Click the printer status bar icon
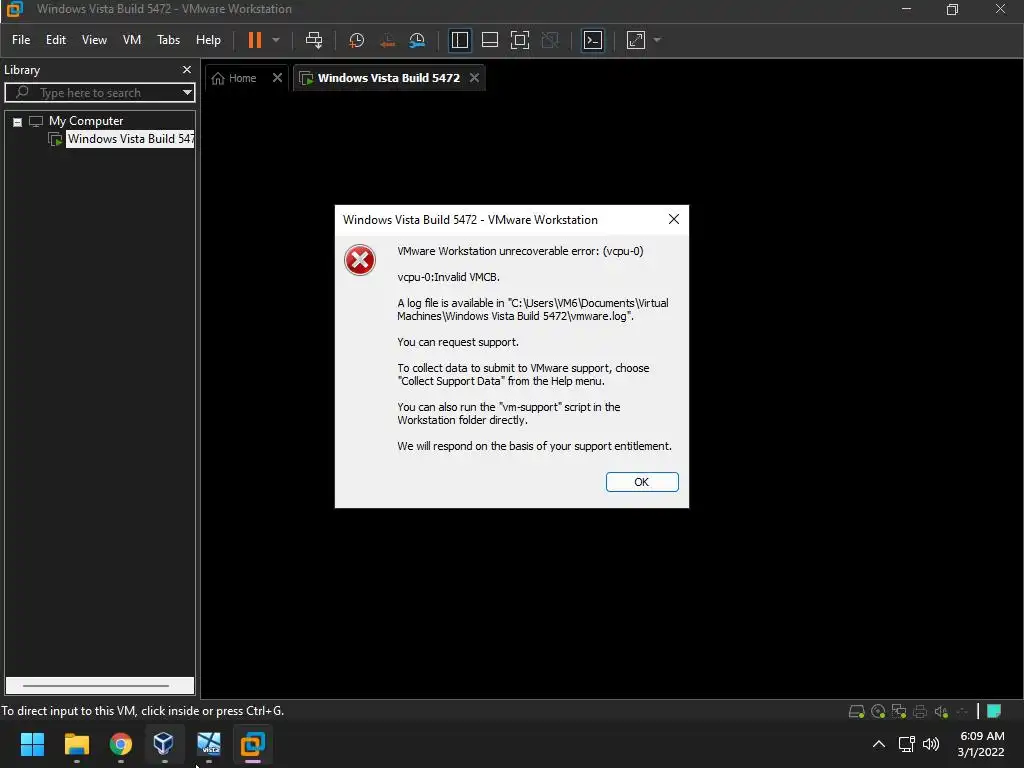1024x768 pixels. [x=920, y=711]
